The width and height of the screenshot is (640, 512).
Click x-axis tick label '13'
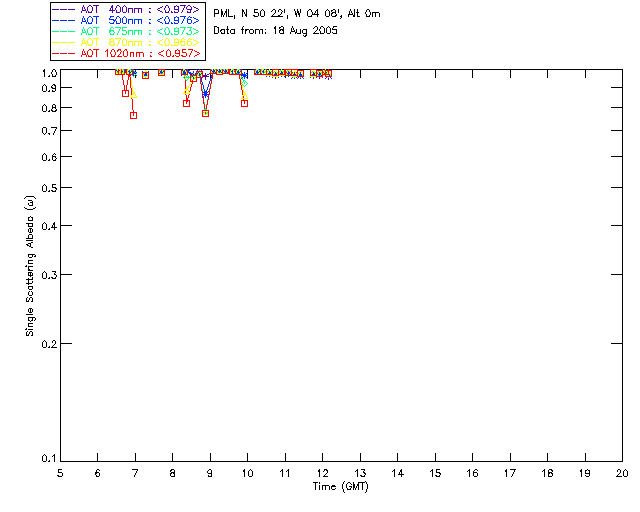[x=360, y=473]
